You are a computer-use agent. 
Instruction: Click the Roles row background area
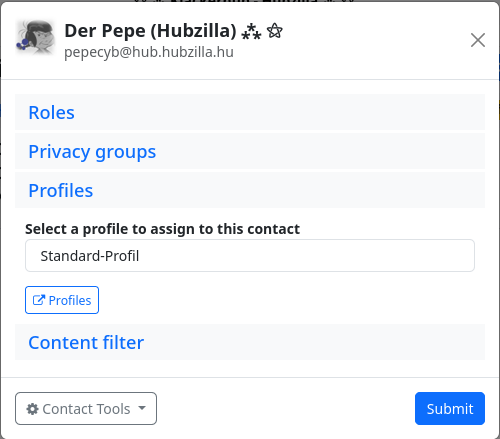278,112
